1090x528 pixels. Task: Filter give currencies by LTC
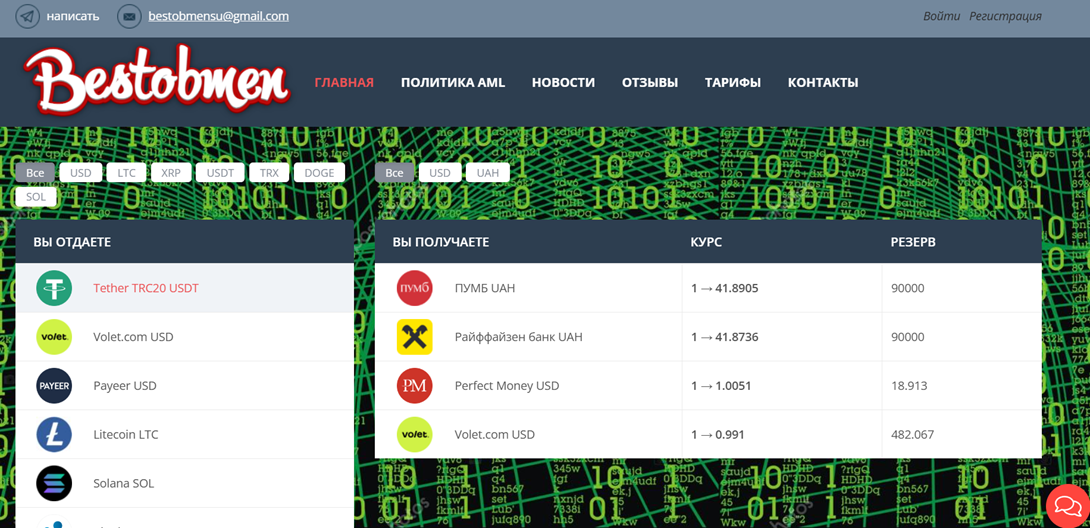(127, 173)
